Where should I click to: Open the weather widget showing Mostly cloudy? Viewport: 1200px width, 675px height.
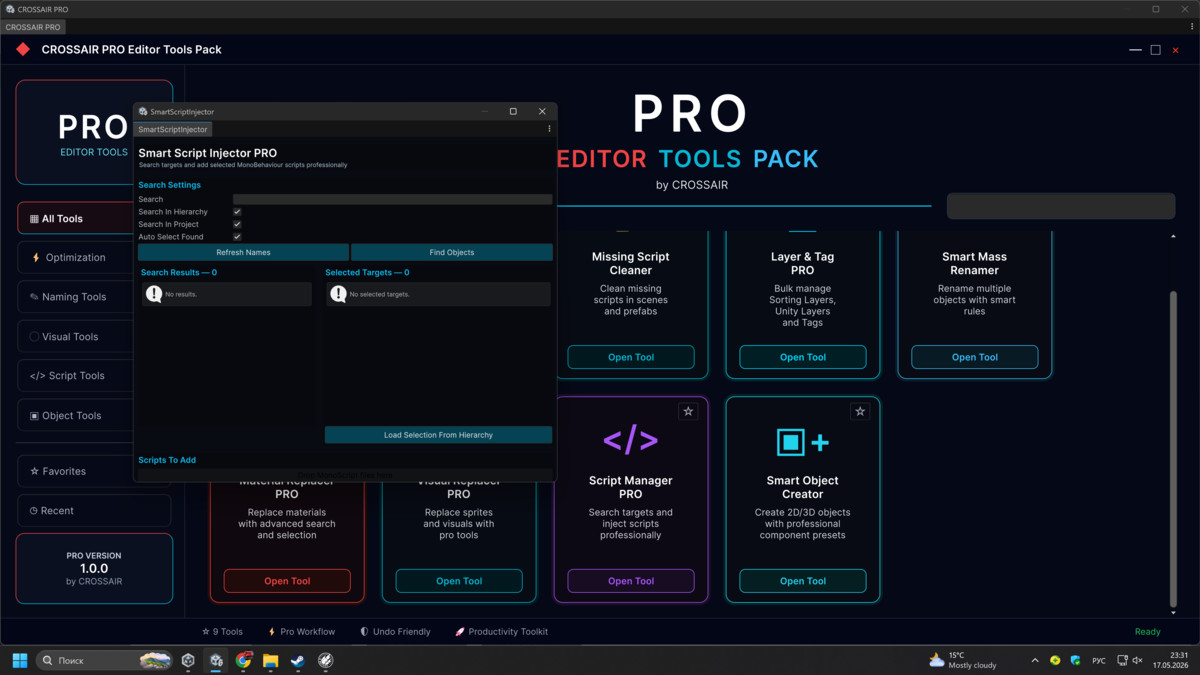point(962,660)
